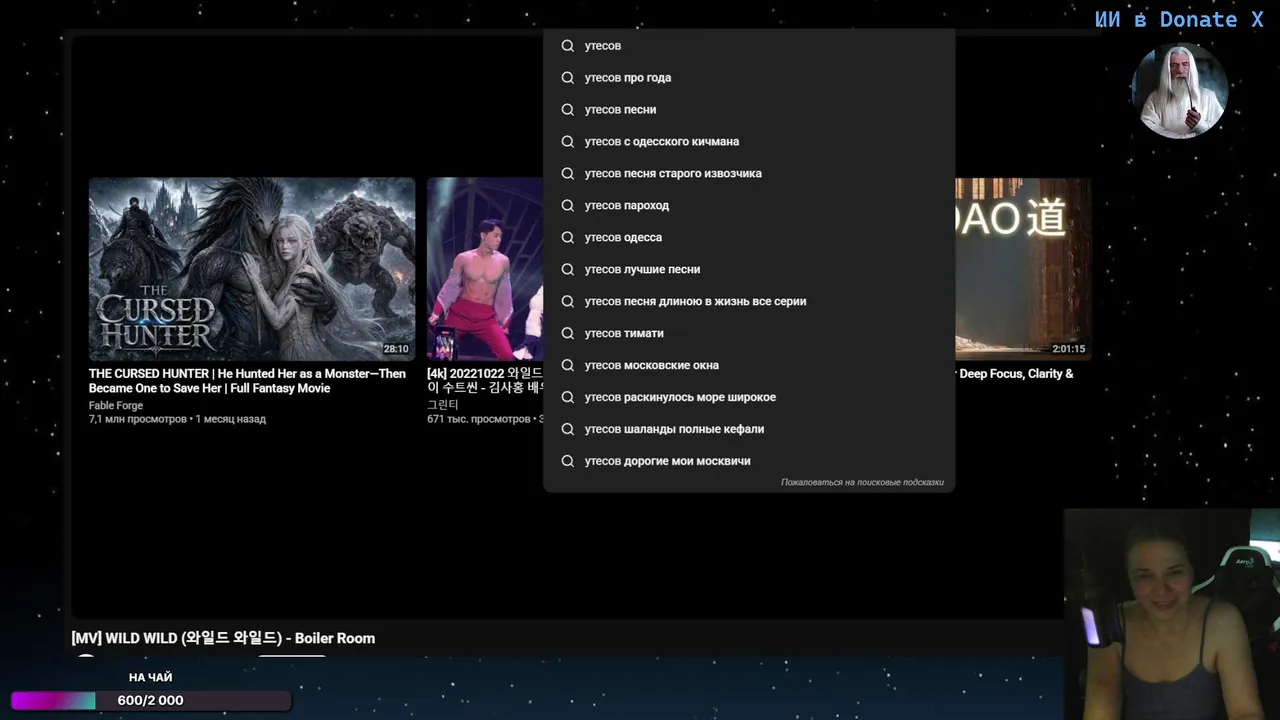Open the 'Deep Focus, Clarity &' video title

pos(1015,374)
